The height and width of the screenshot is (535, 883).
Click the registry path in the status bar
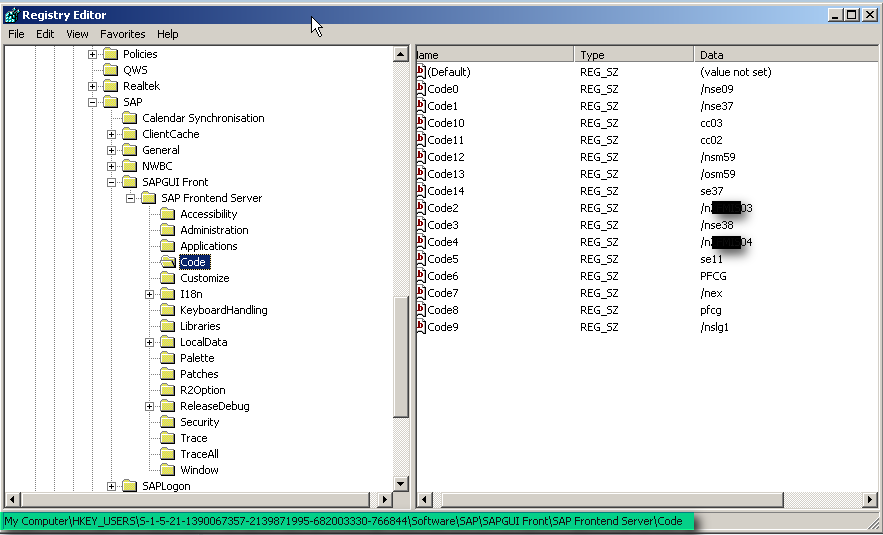pyautogui.click(x=344, y=521)
